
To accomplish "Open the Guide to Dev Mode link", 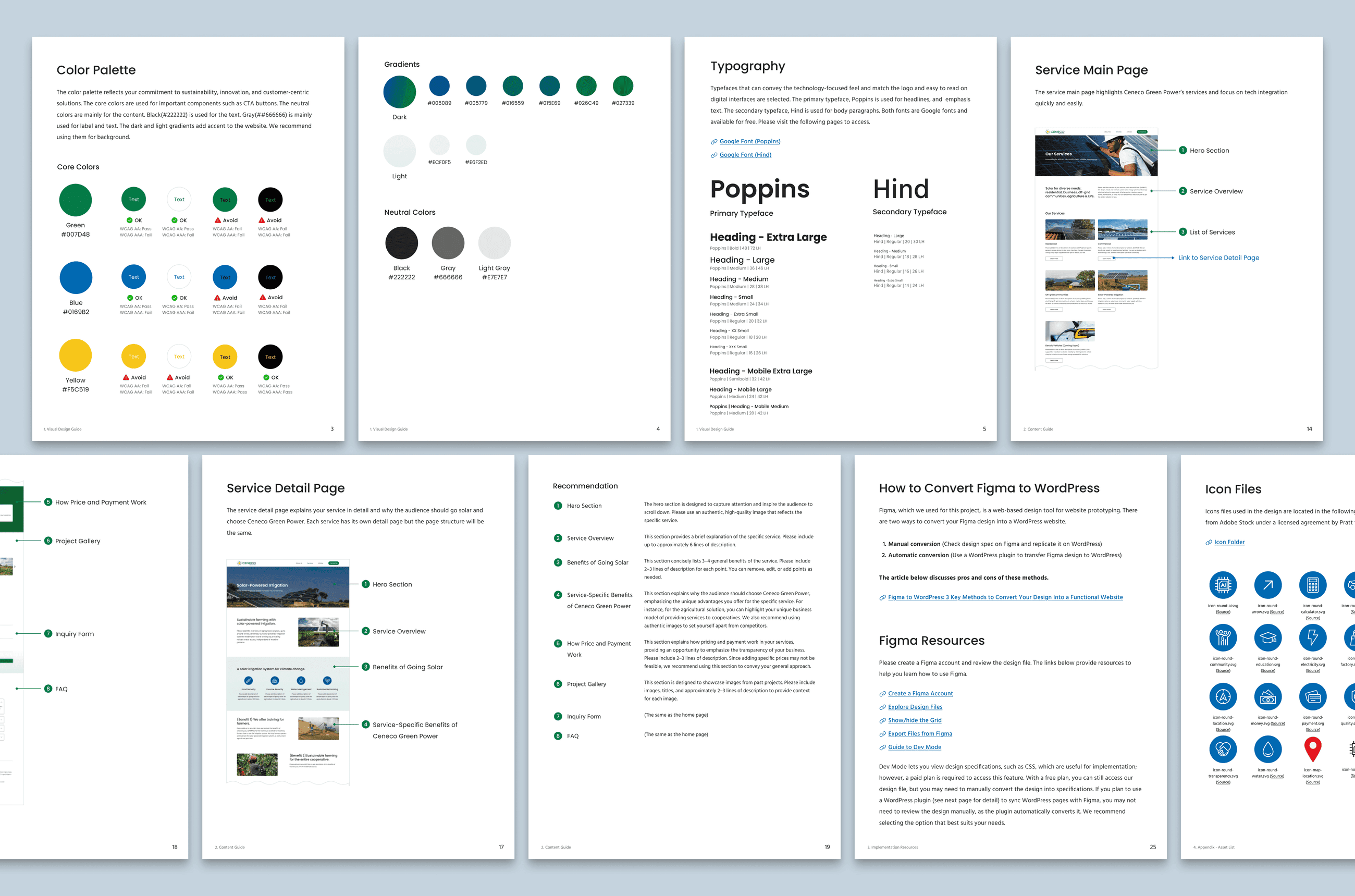I will (x=914, y=747).
